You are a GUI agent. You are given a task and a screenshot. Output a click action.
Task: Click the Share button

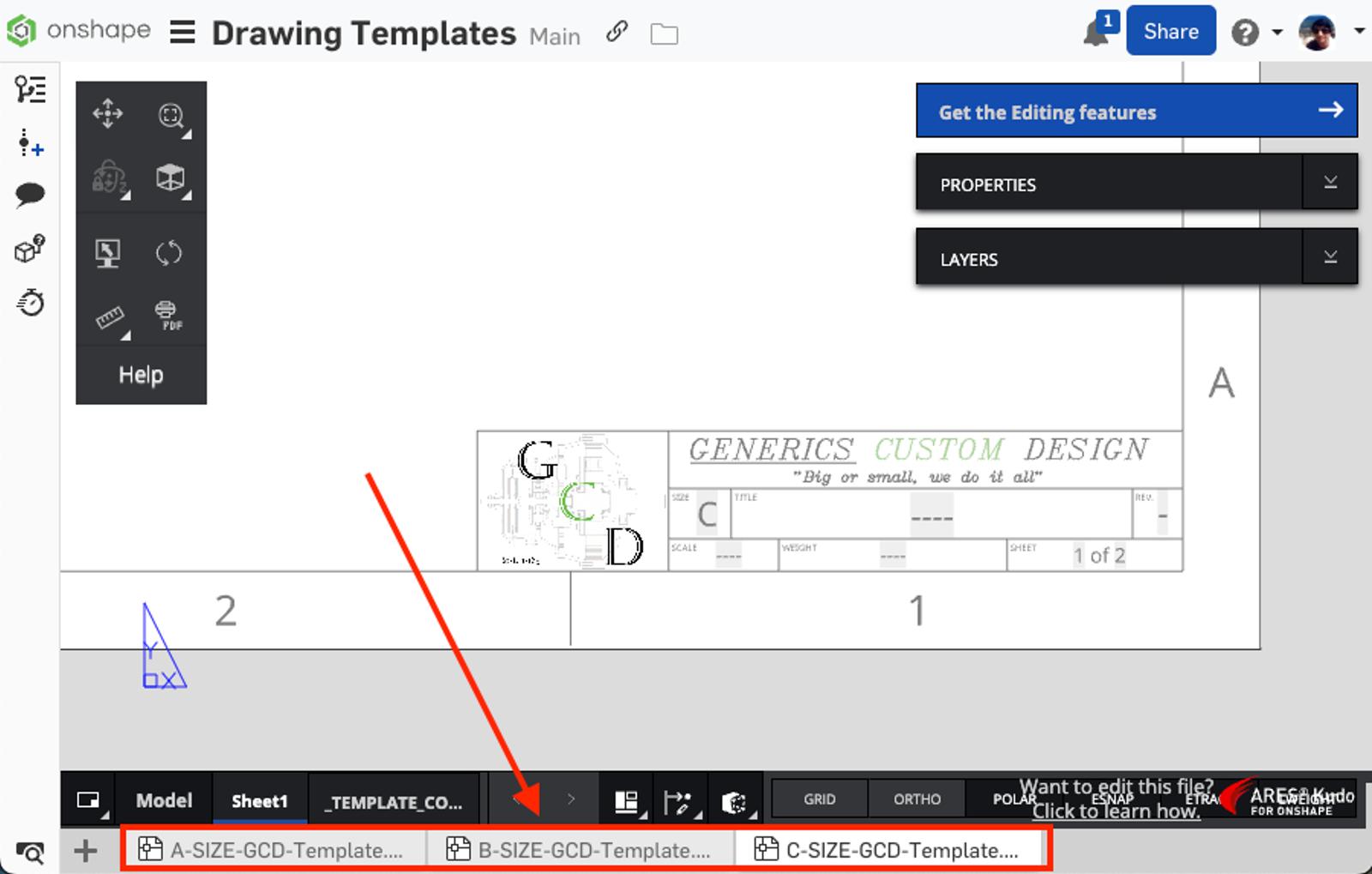[x=1170, y=31]
